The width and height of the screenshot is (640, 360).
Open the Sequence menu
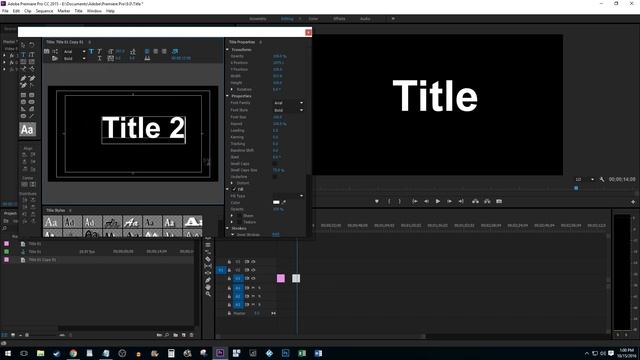(44, 11)
